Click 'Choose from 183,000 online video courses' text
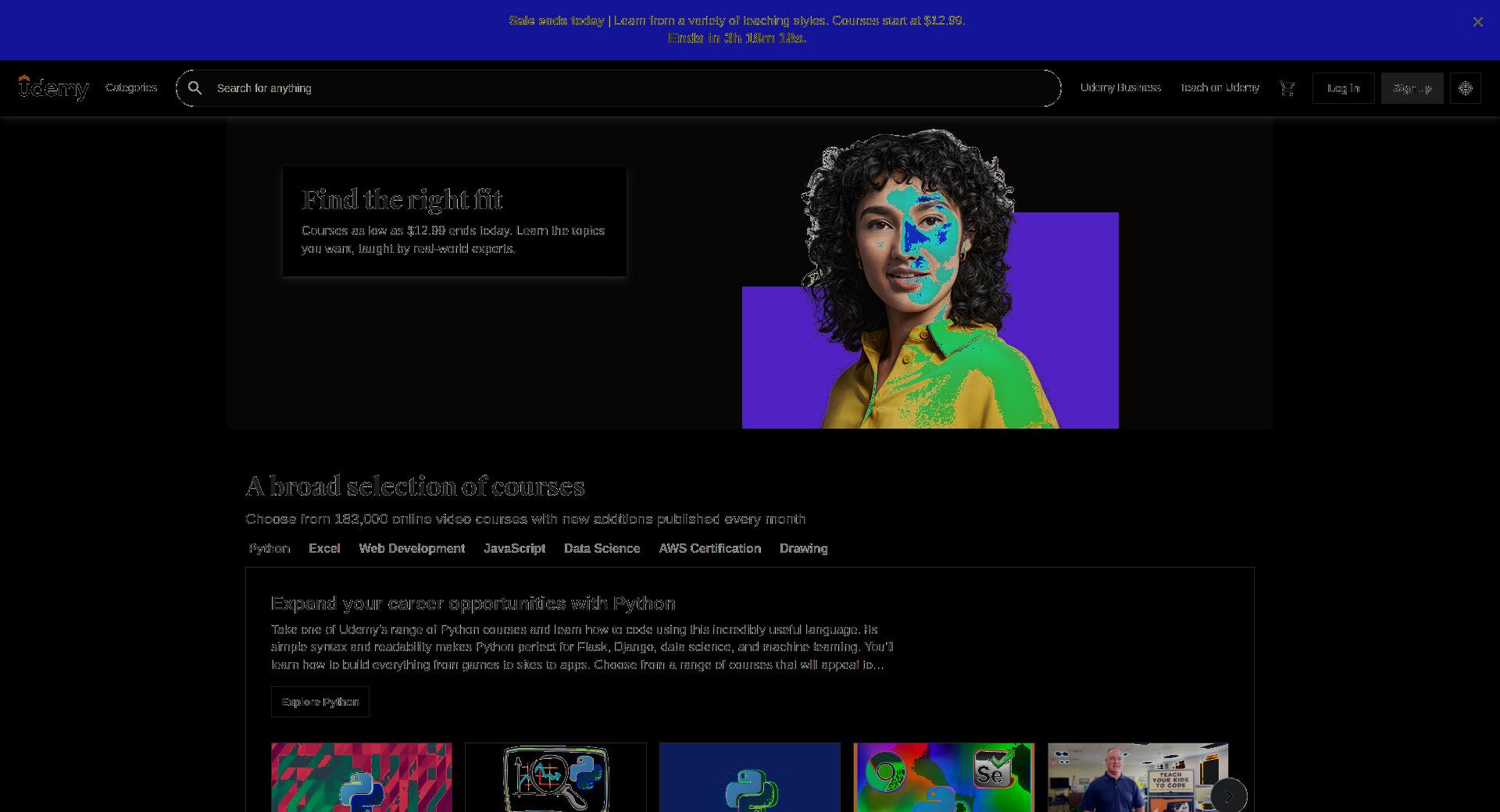Screen dimensions: 1500x812 [525, 519]
